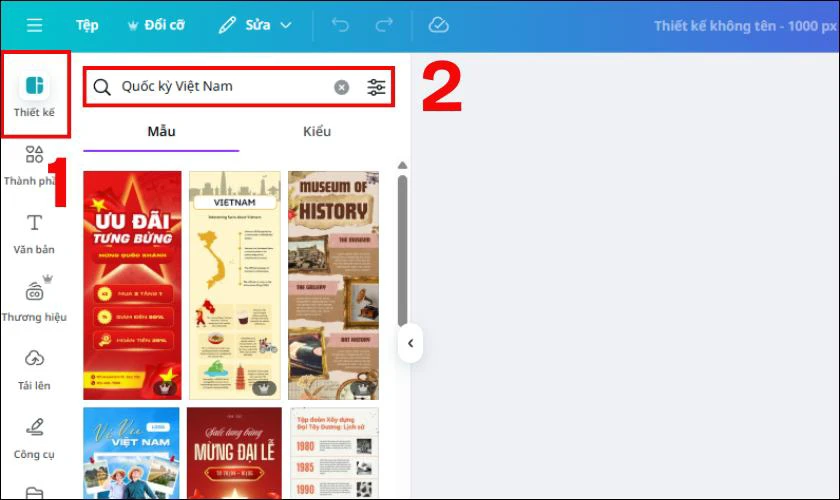Image resolution: width=840 pixels, height=500 pixels.
Task: Select the Mẫu templates tab
Action: (161, 132)
